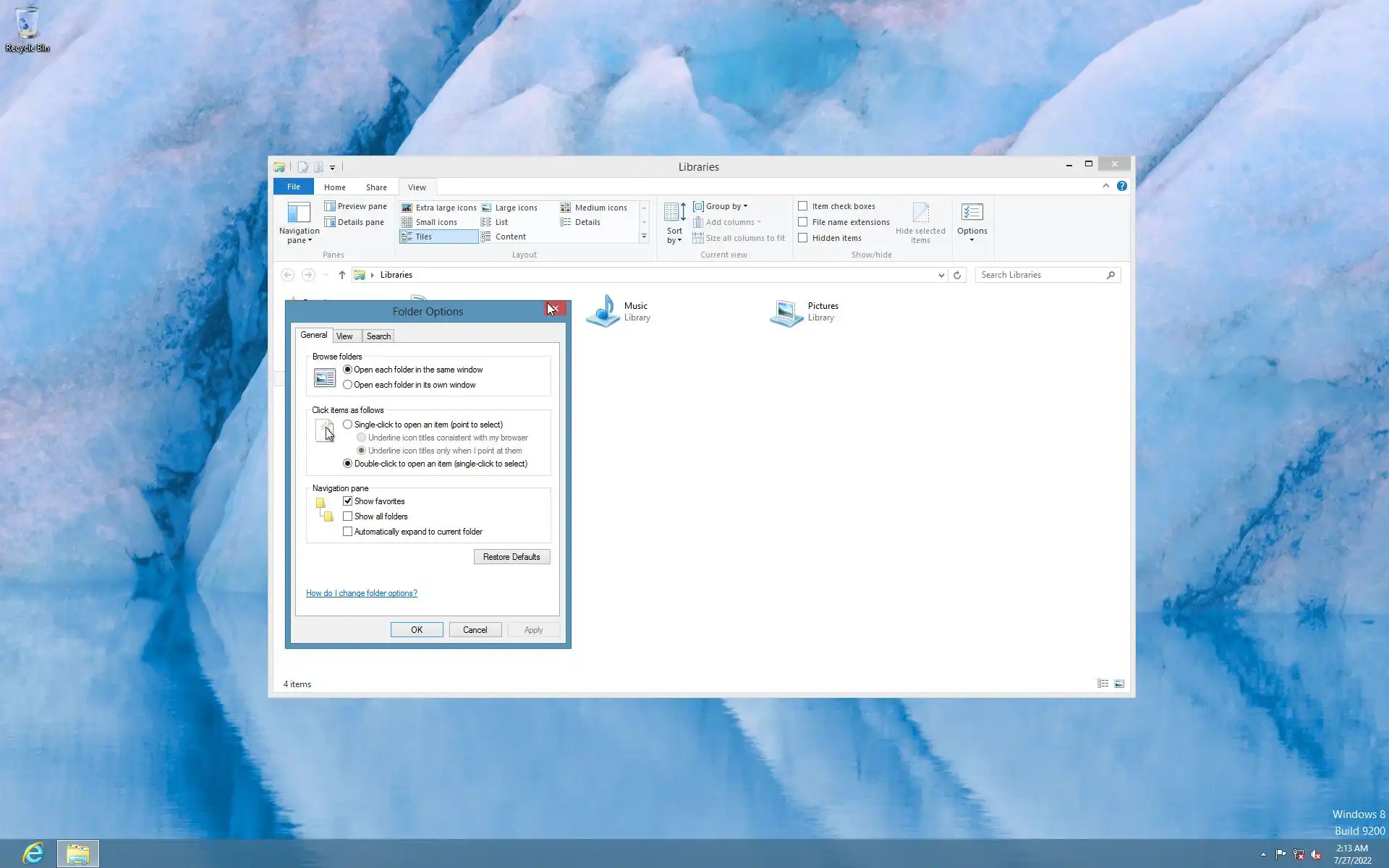The width and height of the screenshot is (1389, 868).
Task: Toggle the Preview pane icon
Action: 330,206
